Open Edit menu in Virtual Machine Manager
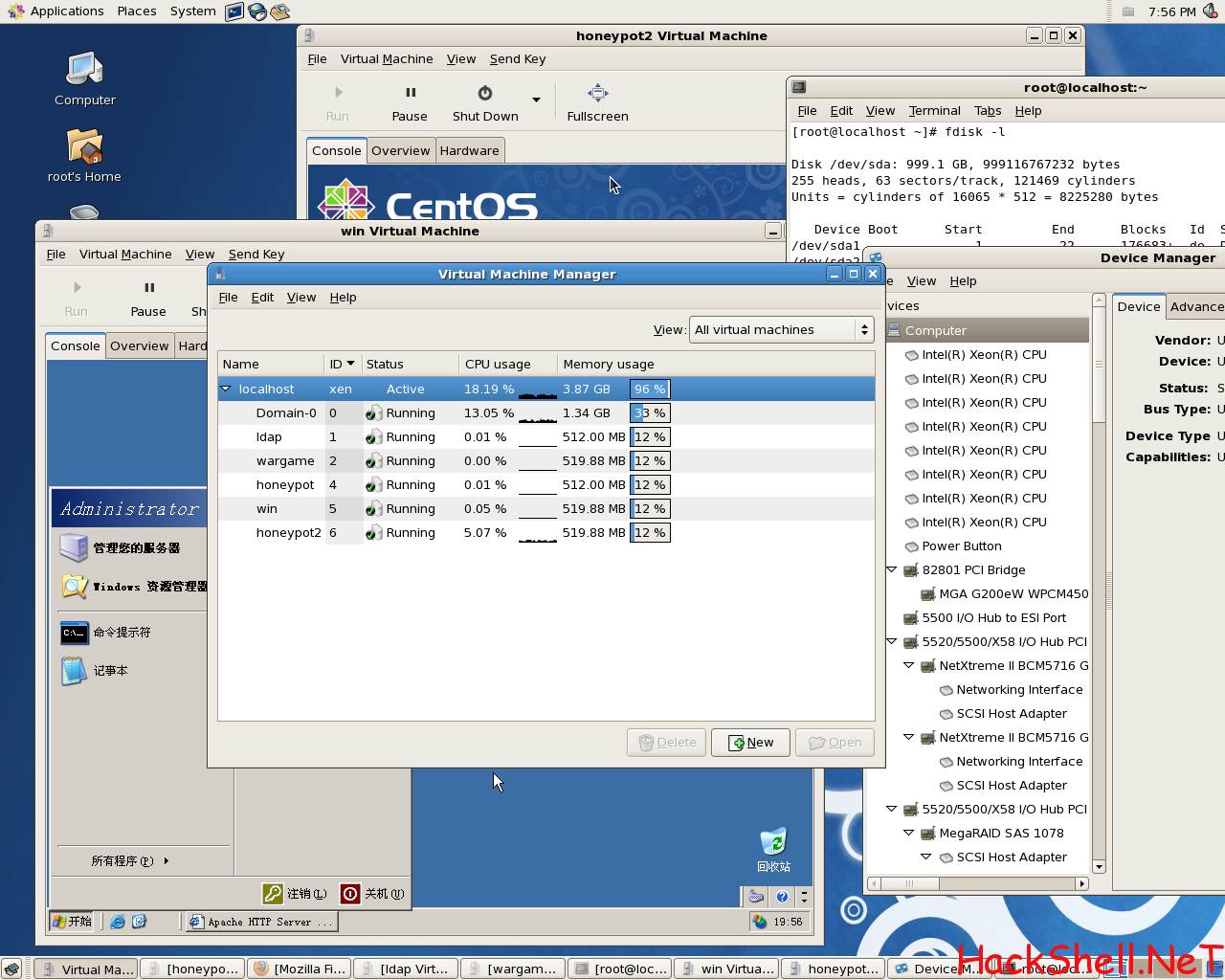This screenshot has width=1225, height=980. [262, 298]
